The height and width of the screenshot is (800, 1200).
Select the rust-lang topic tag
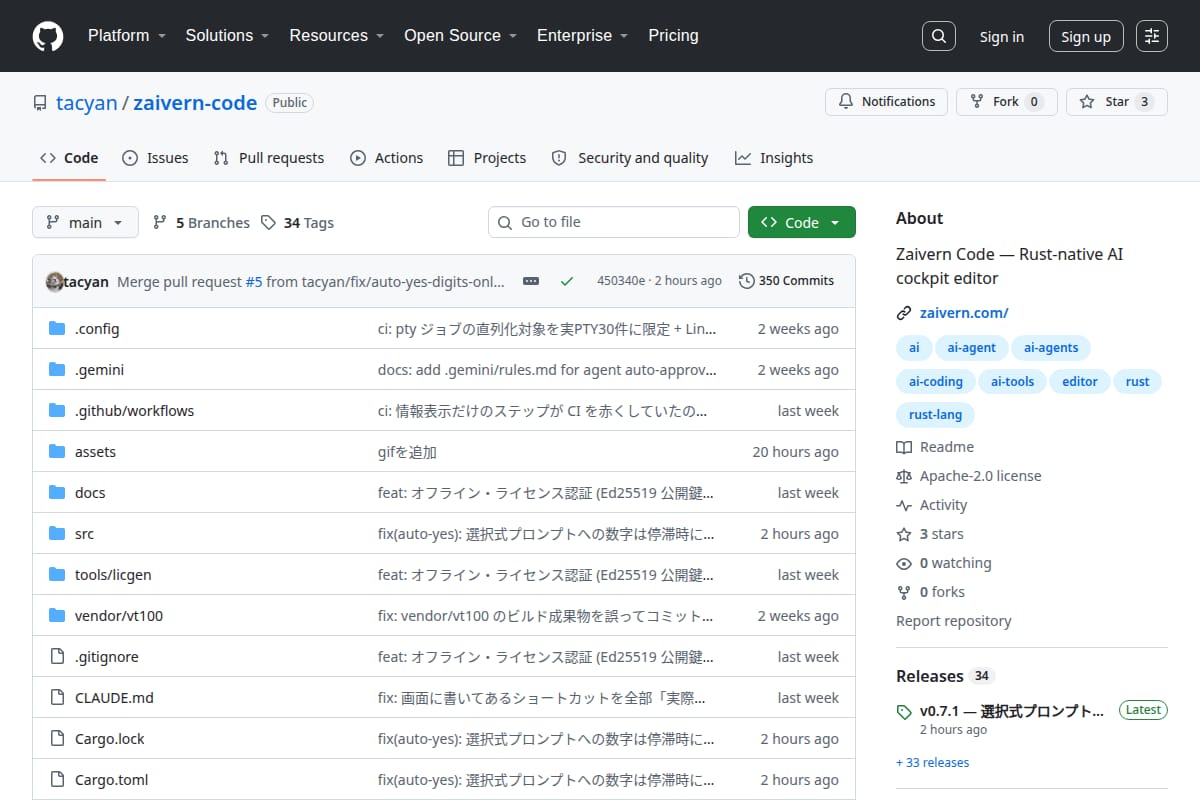(x=935, y=414)
